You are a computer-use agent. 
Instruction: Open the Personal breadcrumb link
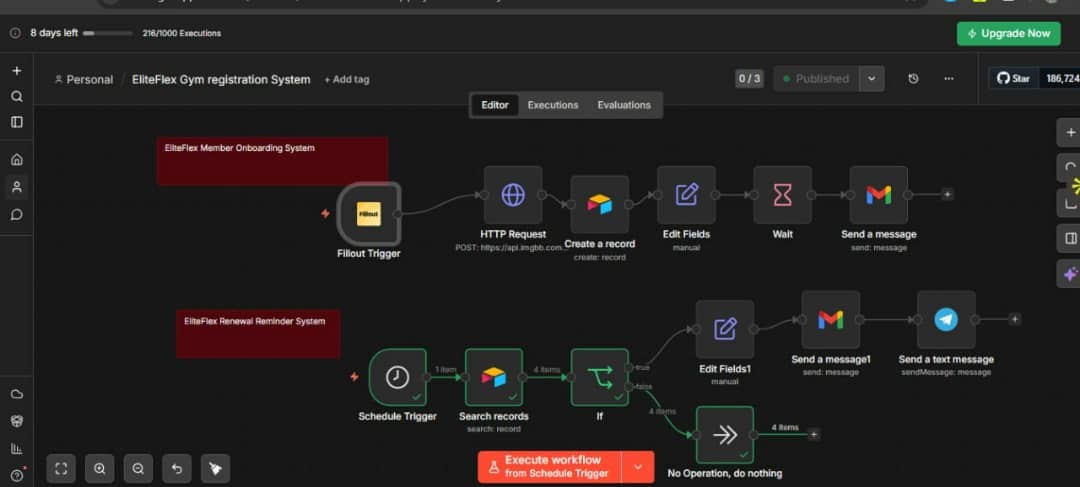[83, 79]
